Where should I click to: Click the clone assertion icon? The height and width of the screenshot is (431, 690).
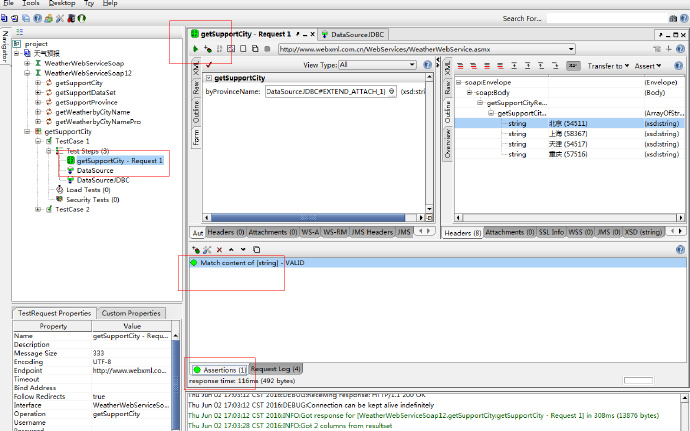(x=257, y=250)
